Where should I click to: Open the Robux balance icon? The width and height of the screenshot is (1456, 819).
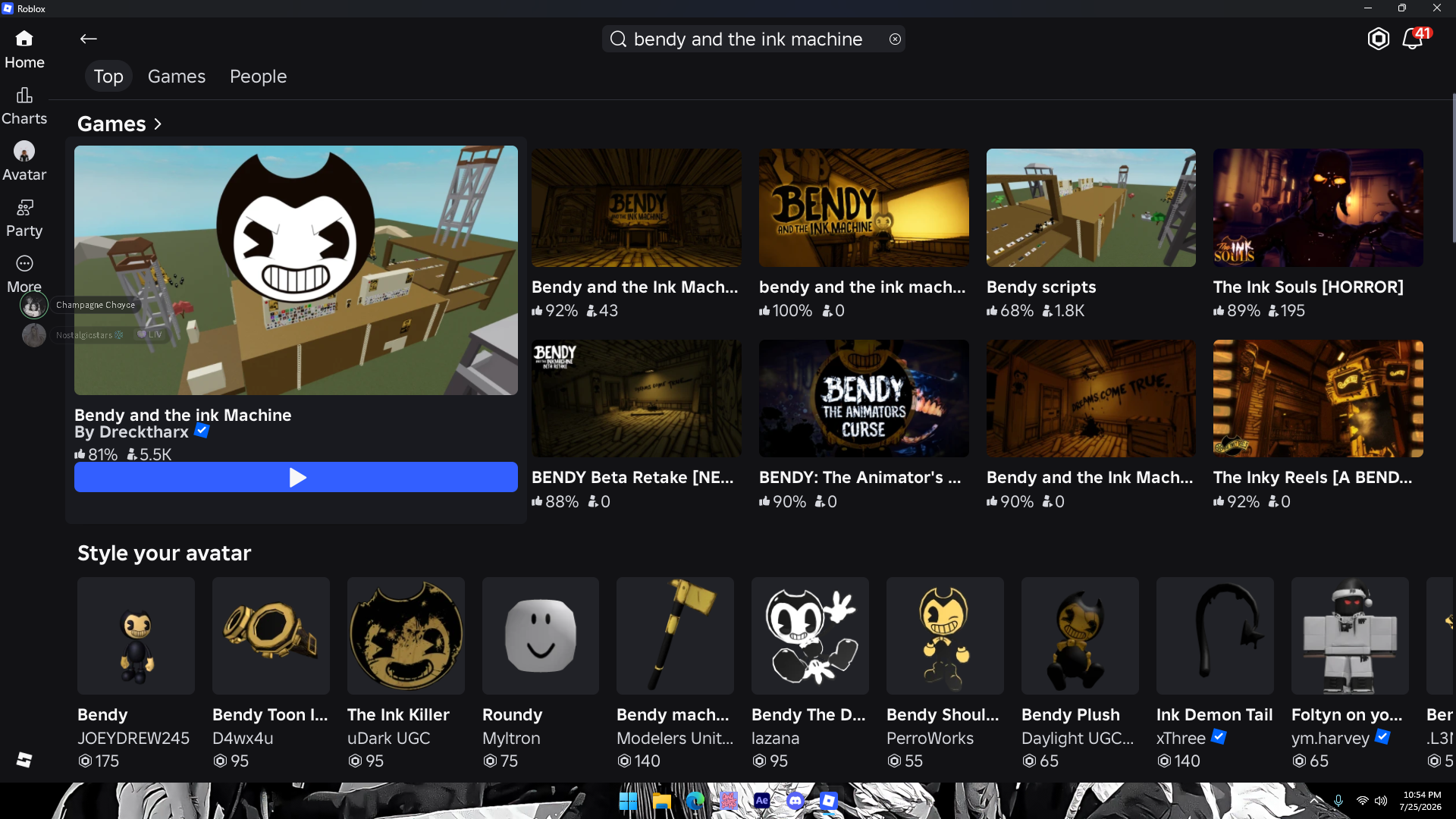click(x=1379, y=39)
